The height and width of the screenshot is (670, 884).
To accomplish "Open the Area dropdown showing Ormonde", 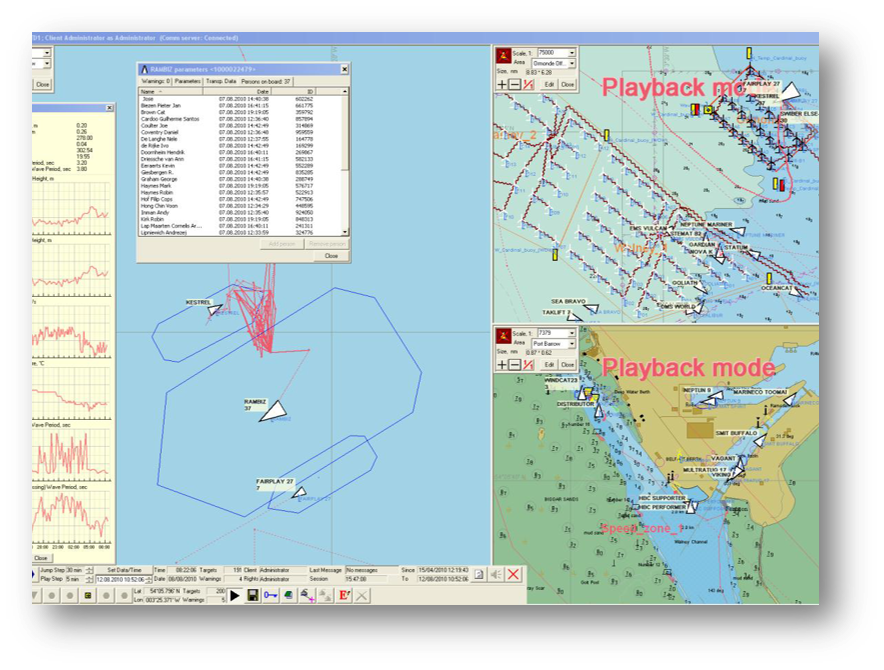I will pos(573,63).
